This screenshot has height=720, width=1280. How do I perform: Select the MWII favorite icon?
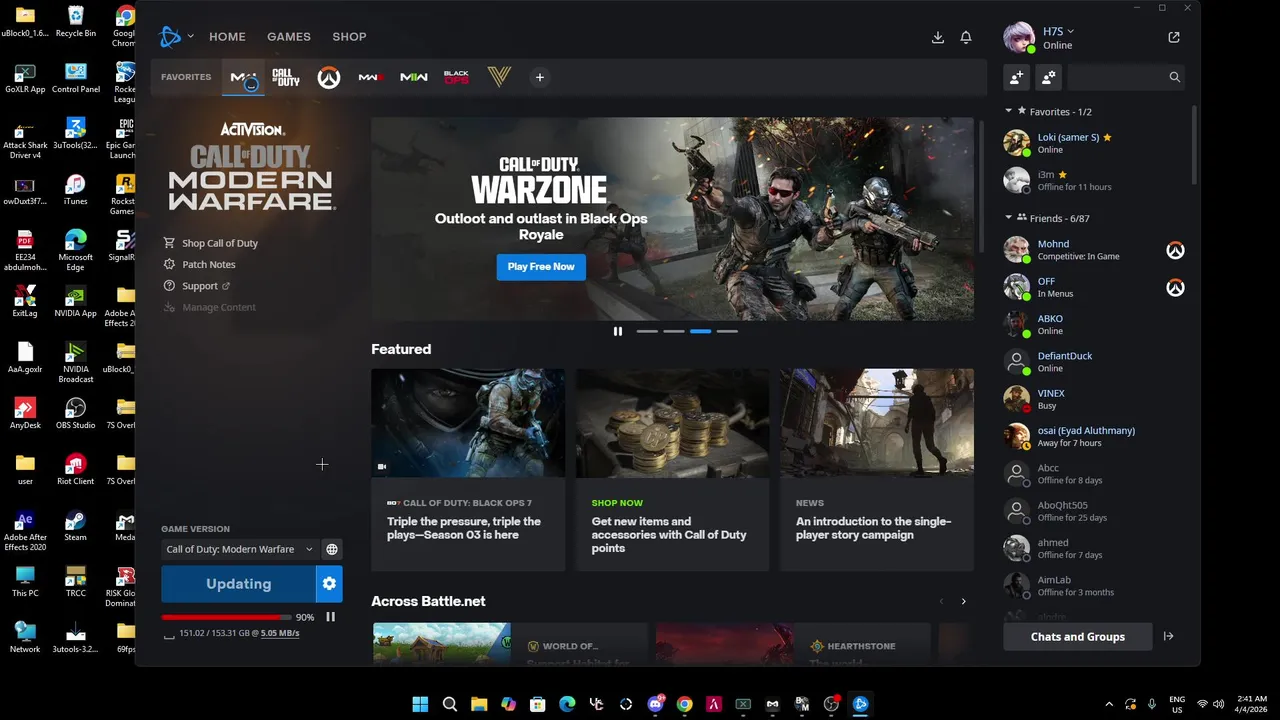point(414,77)
